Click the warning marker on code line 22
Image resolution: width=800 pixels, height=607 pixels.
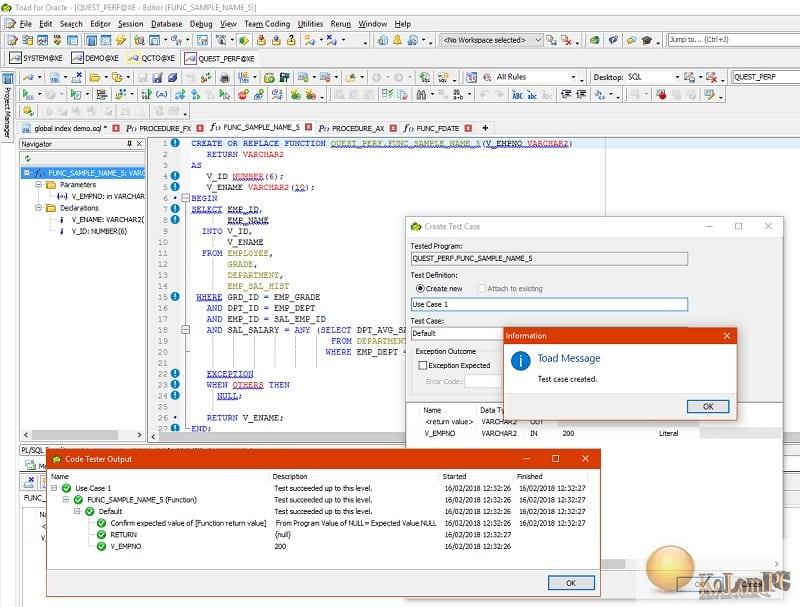pos(175,373)
